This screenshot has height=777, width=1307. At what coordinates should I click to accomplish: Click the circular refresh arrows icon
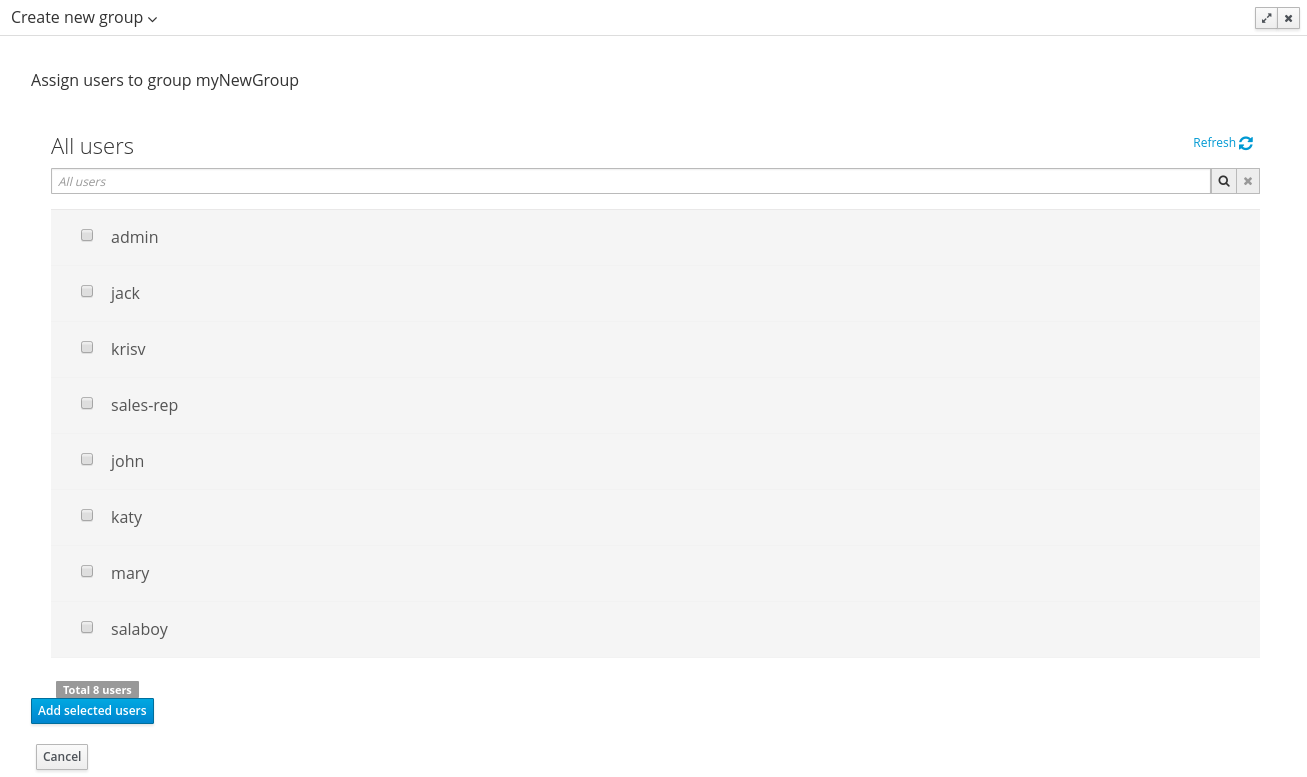(x=1246, y=142)
